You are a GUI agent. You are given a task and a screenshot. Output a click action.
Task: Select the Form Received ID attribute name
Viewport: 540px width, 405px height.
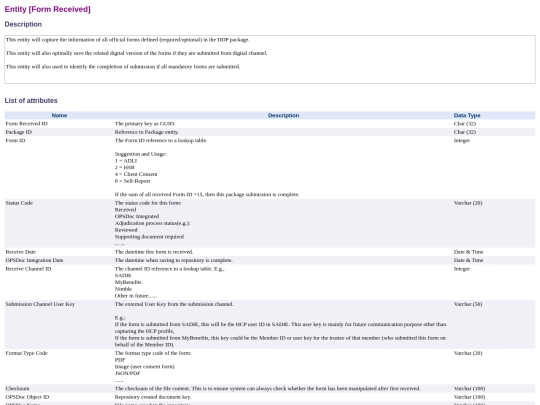(x=27, y=124)
